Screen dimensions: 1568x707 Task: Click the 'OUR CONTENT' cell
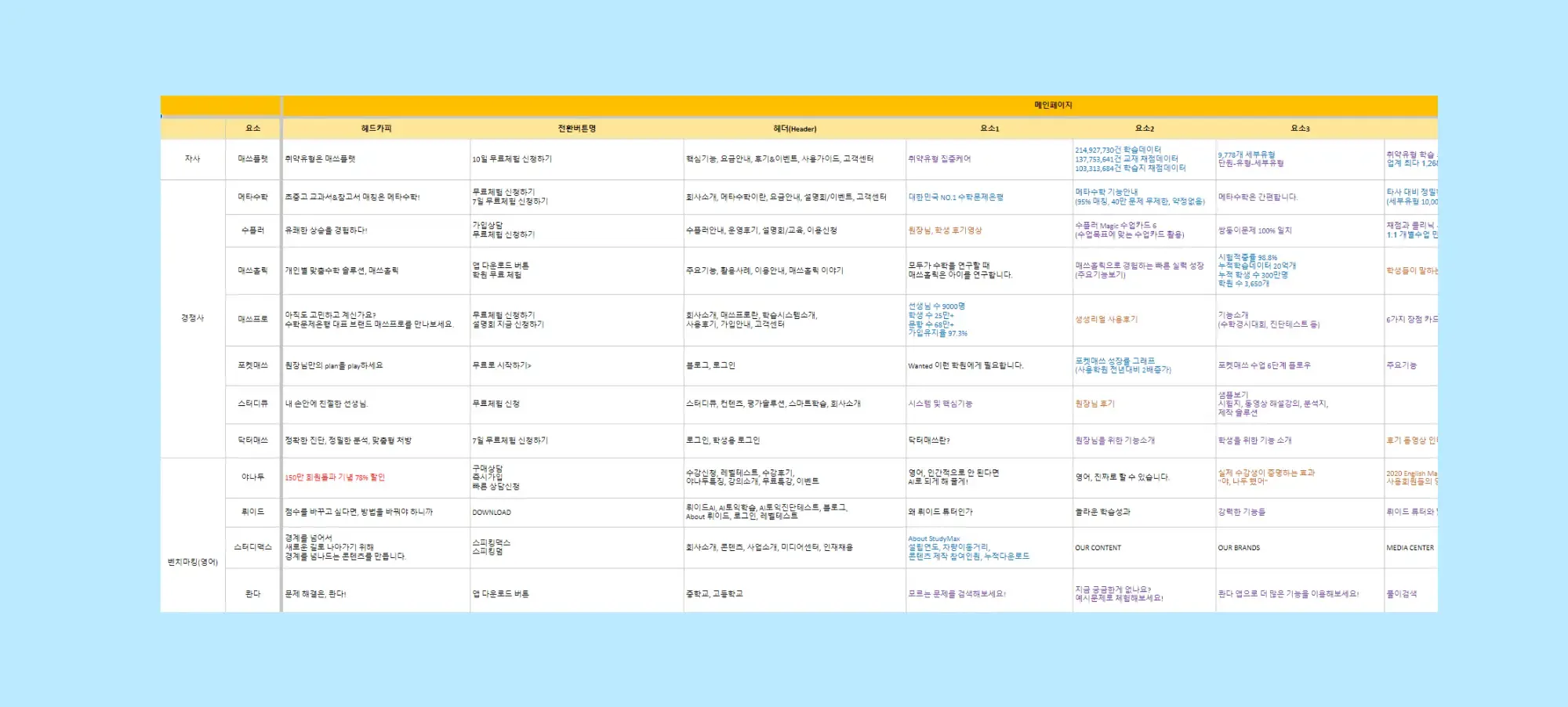tap(1145, 547)
